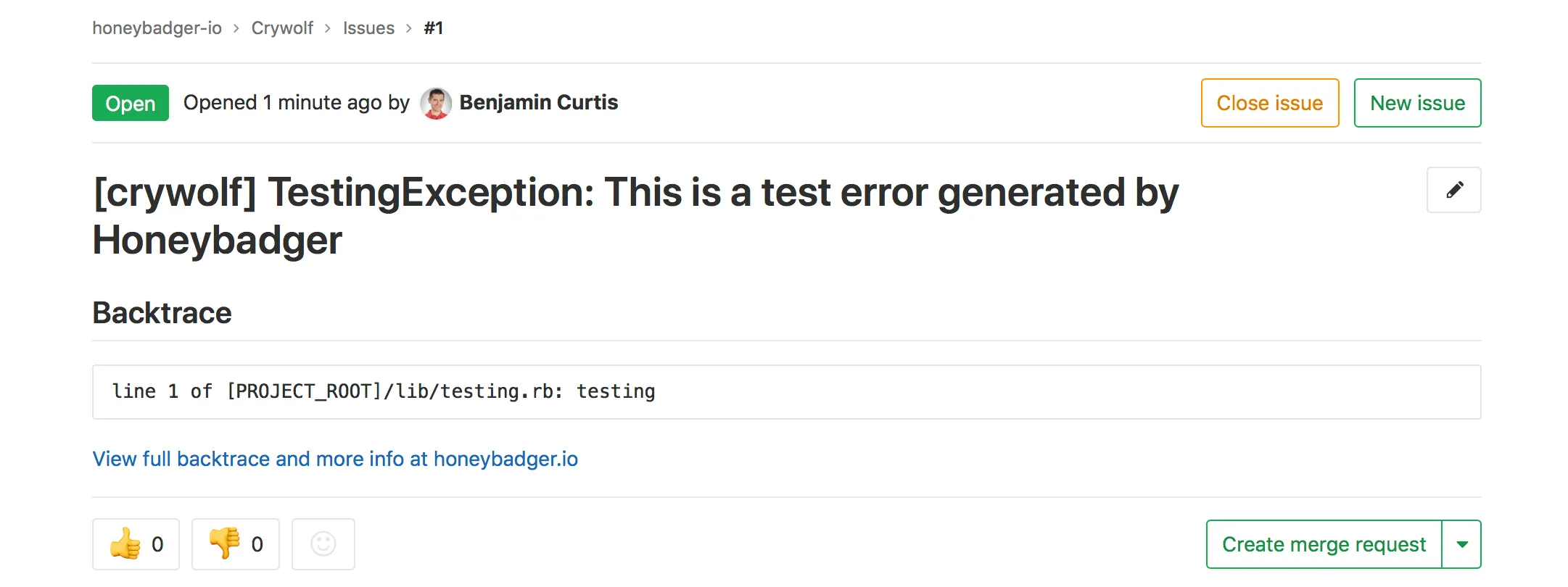Screen dimensions: 1568x587
Task: Click the thumbs down reaction
Action: click(223, 544)
